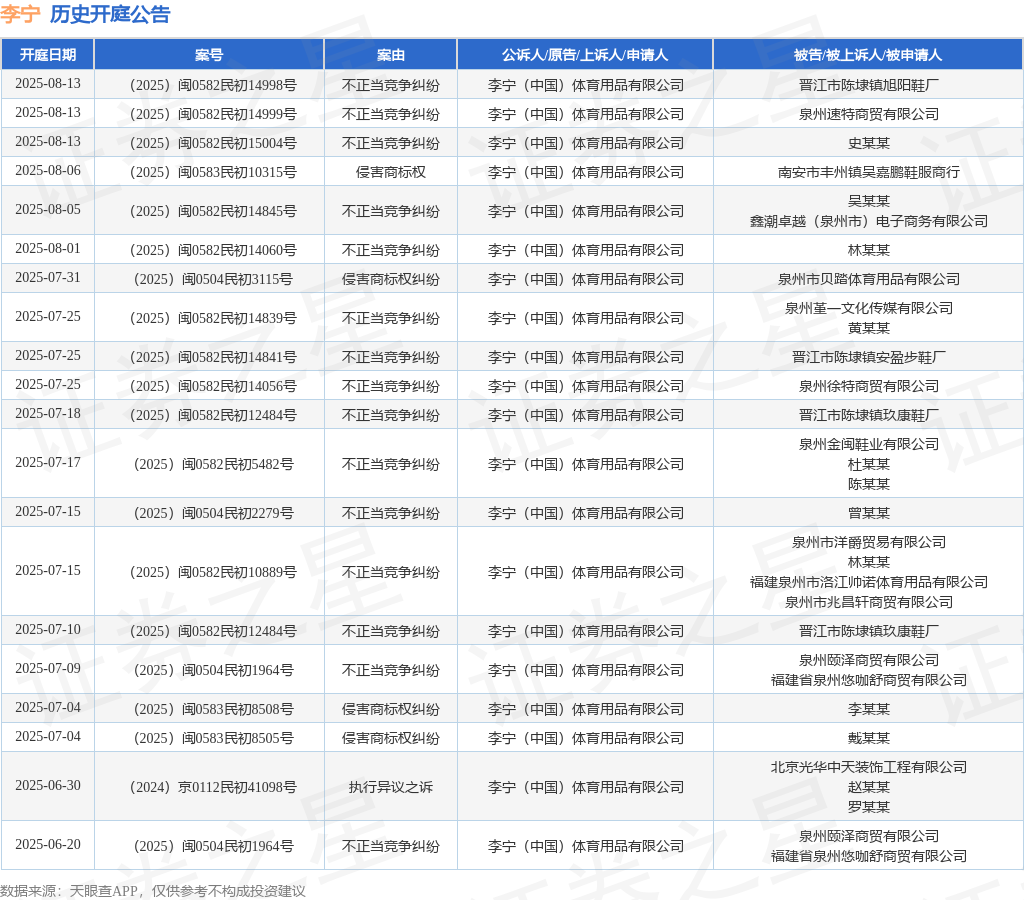Click the date 2025-07-31
The width and height of the screenshot is (1024, 900).
48,278
